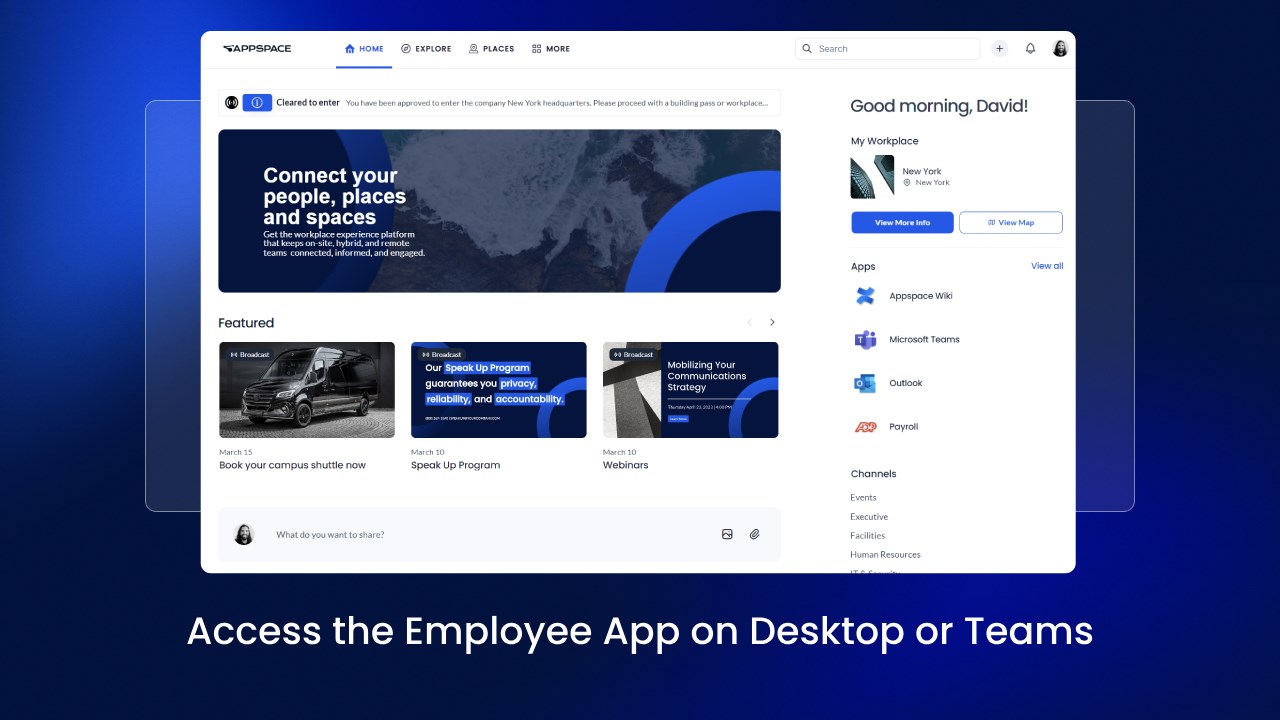Click the Broadcast tag on Speak Up card
This screenshot has width=1280, height=720.
(x=442, y=354)
